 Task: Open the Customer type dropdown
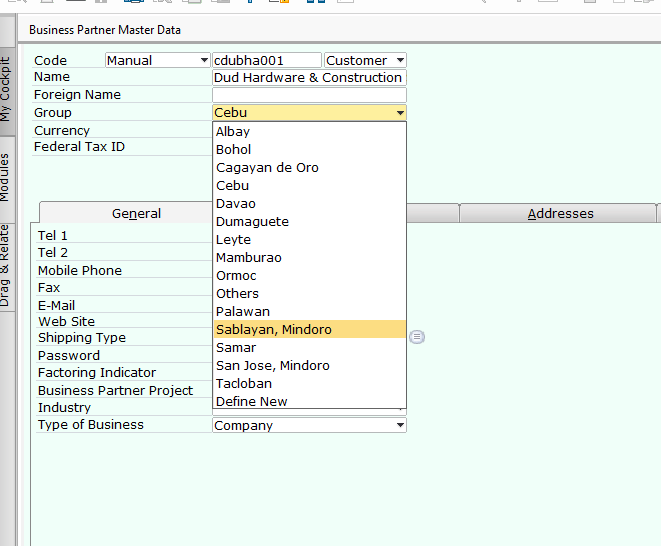click(x=400, y=61)
